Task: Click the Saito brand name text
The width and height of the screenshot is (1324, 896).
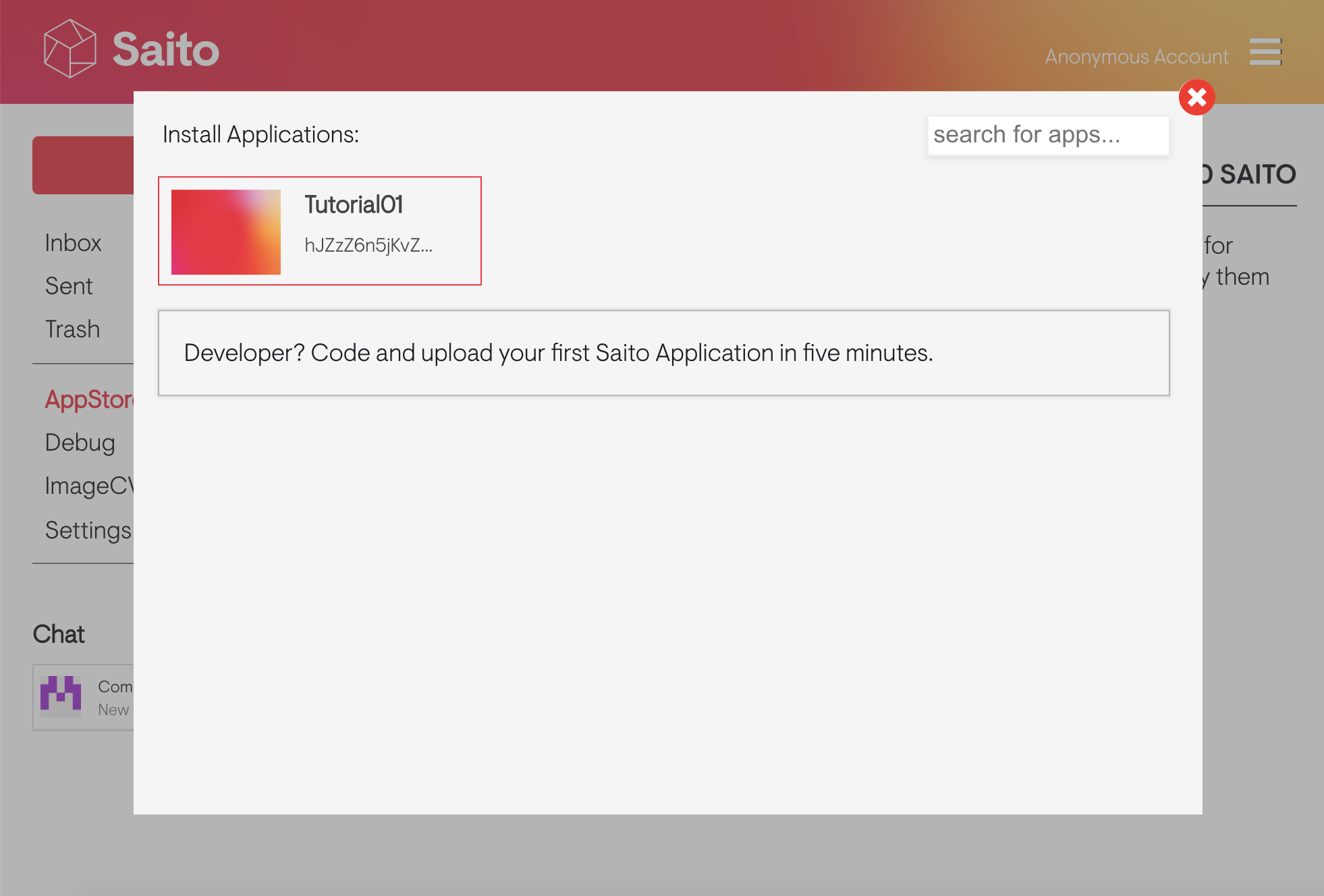Action: click(x=165, y=49)
